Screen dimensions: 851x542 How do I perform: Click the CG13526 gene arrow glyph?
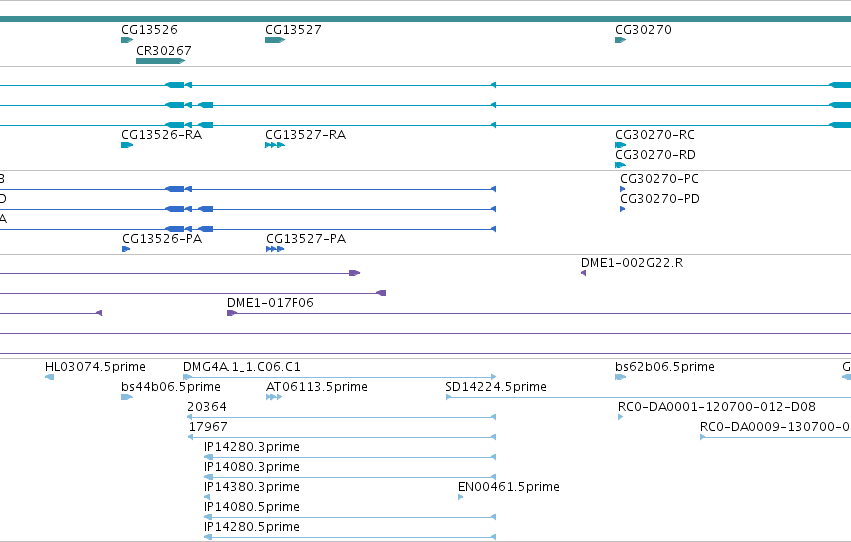[x=127, y=40]
